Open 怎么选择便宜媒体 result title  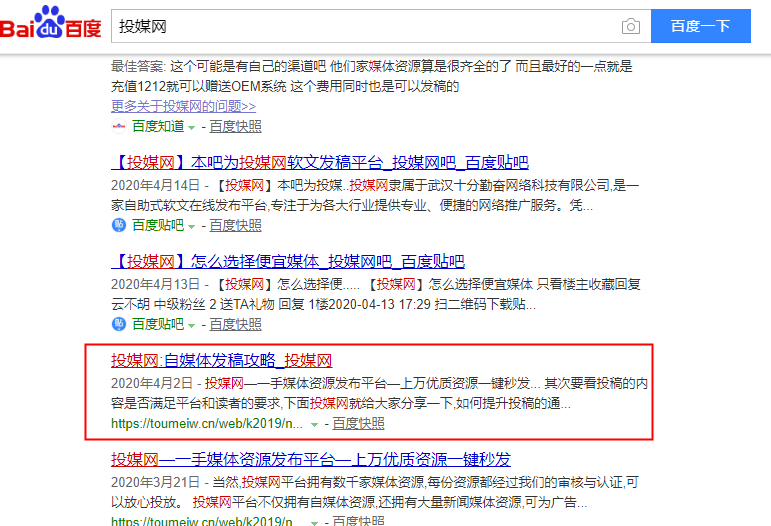(x=288, y=261)
